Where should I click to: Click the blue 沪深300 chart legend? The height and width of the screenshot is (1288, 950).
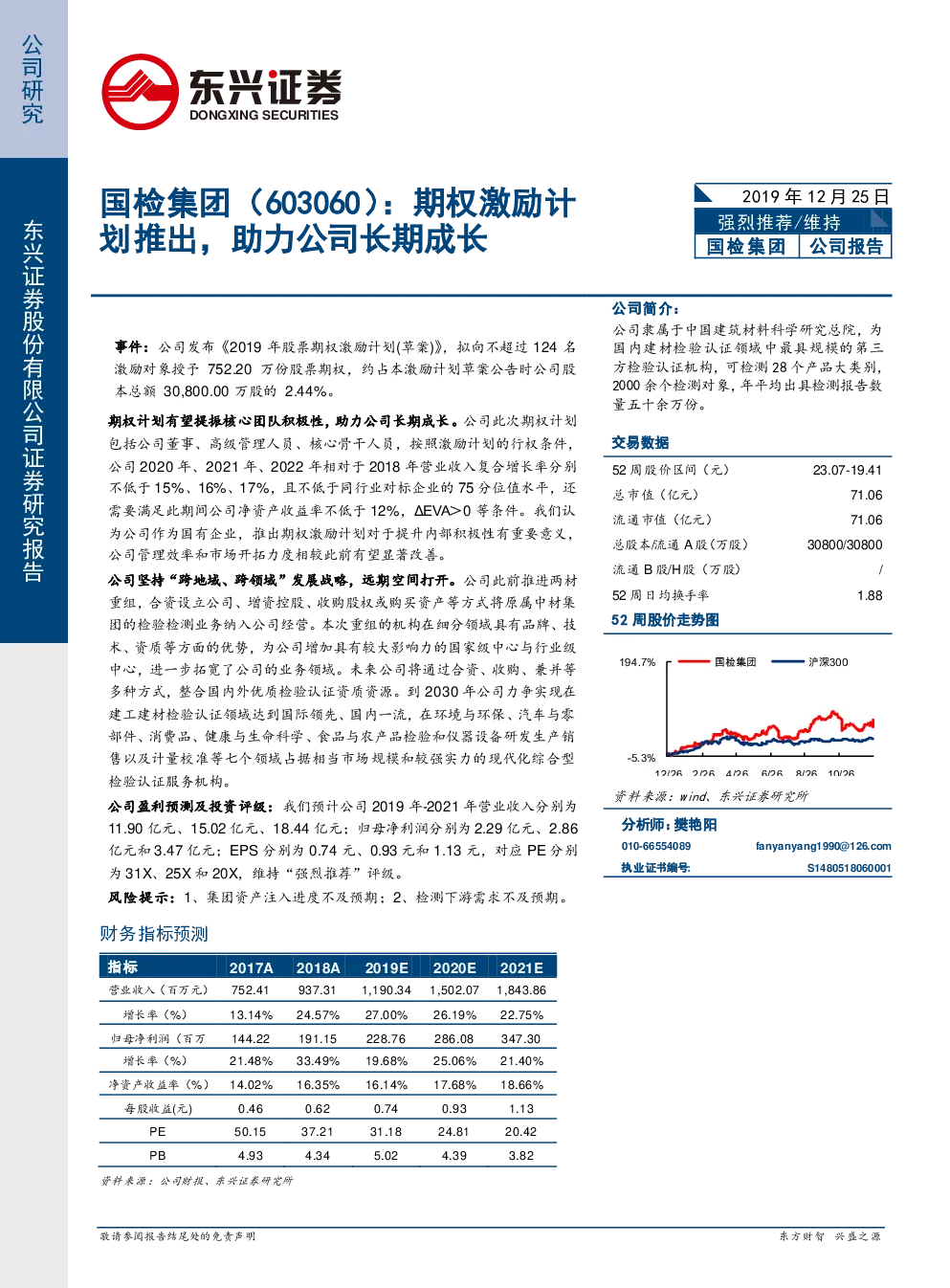810,662
